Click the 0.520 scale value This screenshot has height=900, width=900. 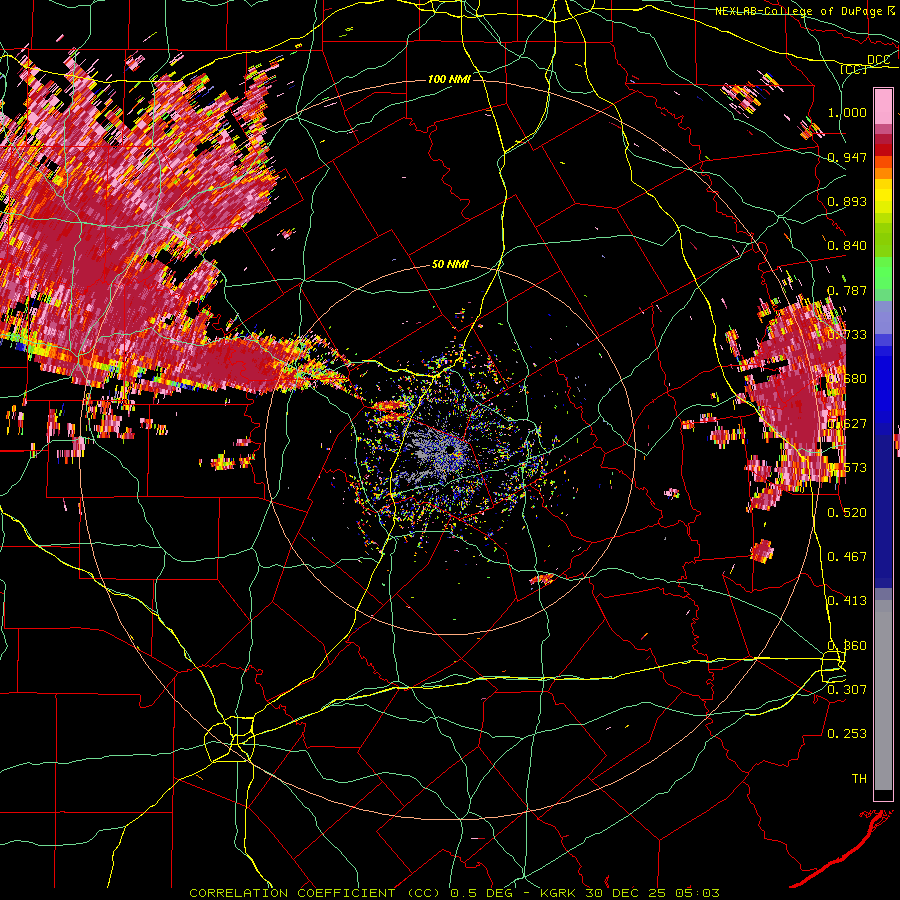[x=847, y=513]
